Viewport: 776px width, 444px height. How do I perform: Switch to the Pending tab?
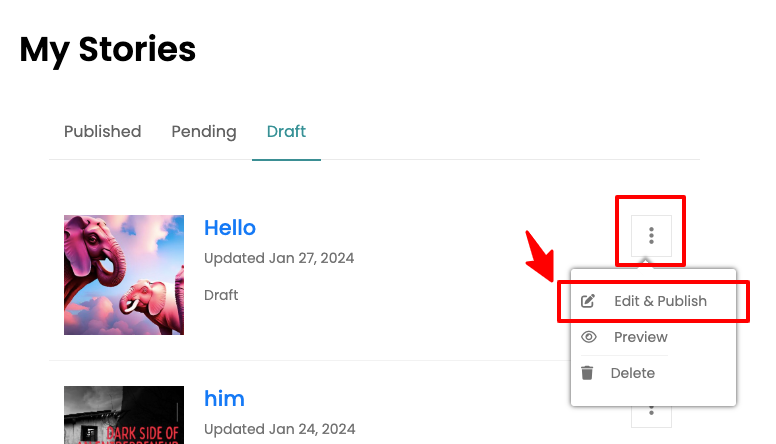204,132
